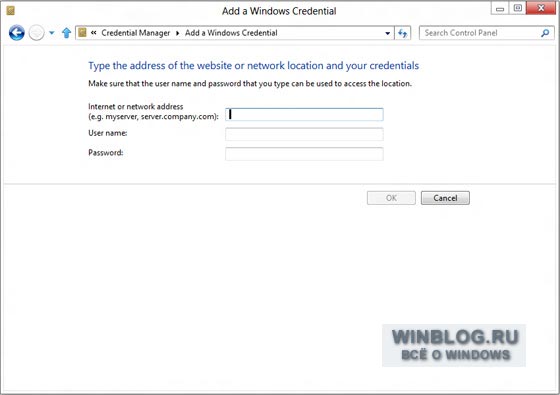Click the 'User name:' label
560x395 pixels.
coord(108,133)
